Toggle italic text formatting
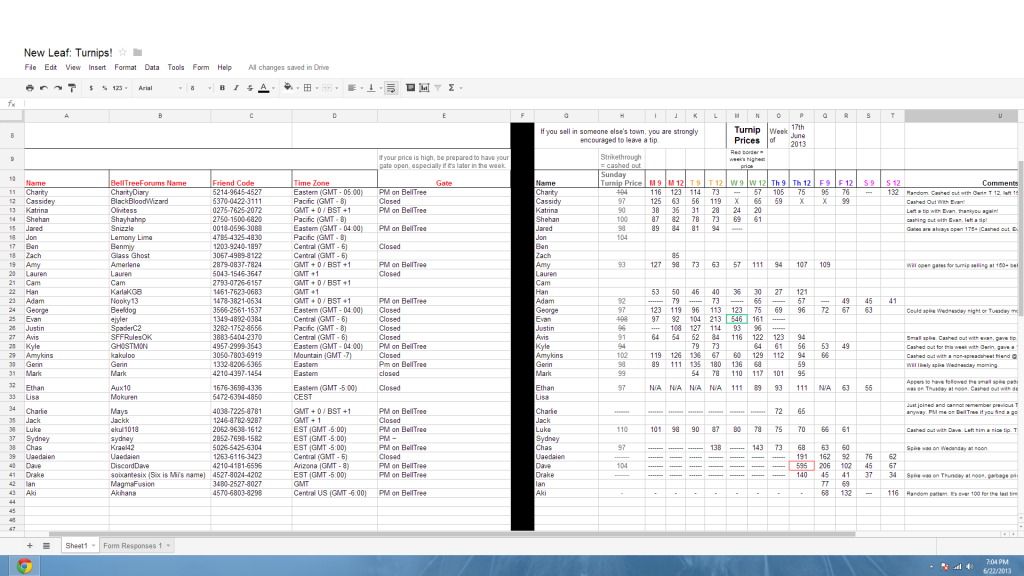Screen dimensions: 1024x576 [x=234, y=88]
